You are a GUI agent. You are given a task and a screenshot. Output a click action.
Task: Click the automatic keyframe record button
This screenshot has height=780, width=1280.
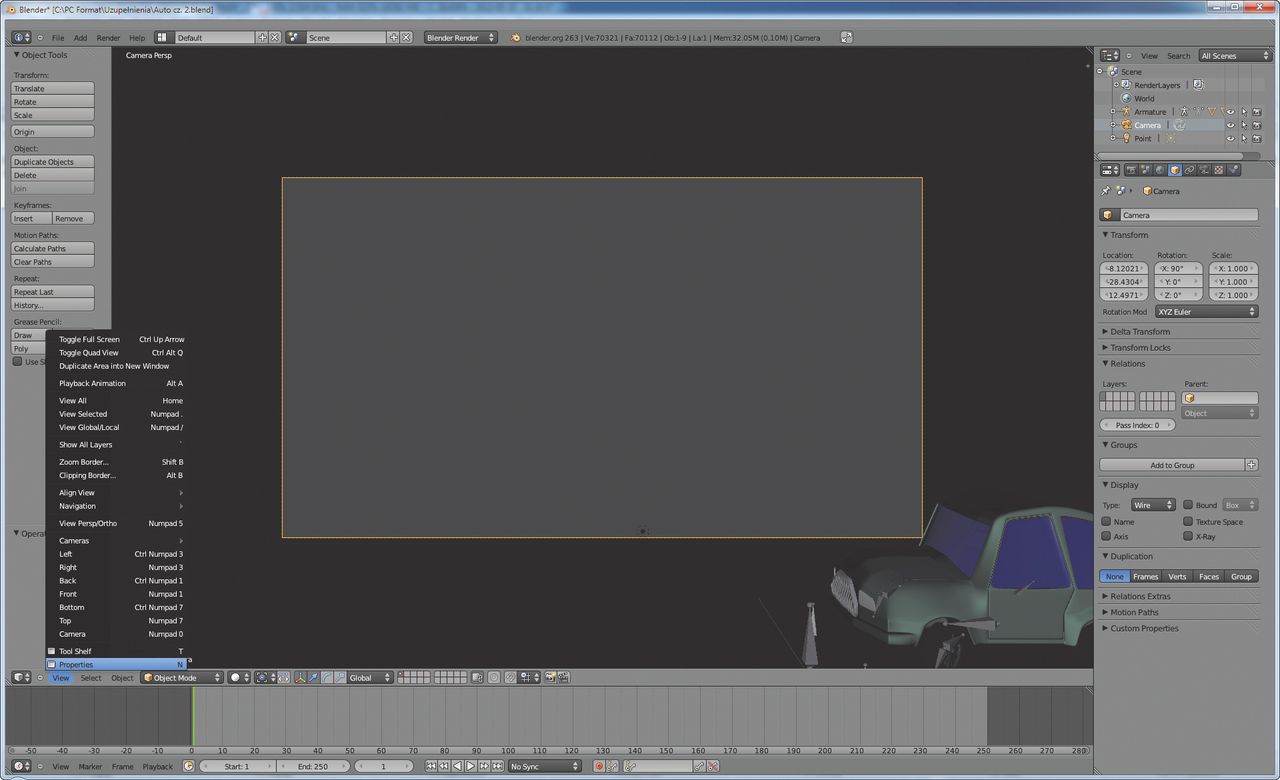coord(599,766)
